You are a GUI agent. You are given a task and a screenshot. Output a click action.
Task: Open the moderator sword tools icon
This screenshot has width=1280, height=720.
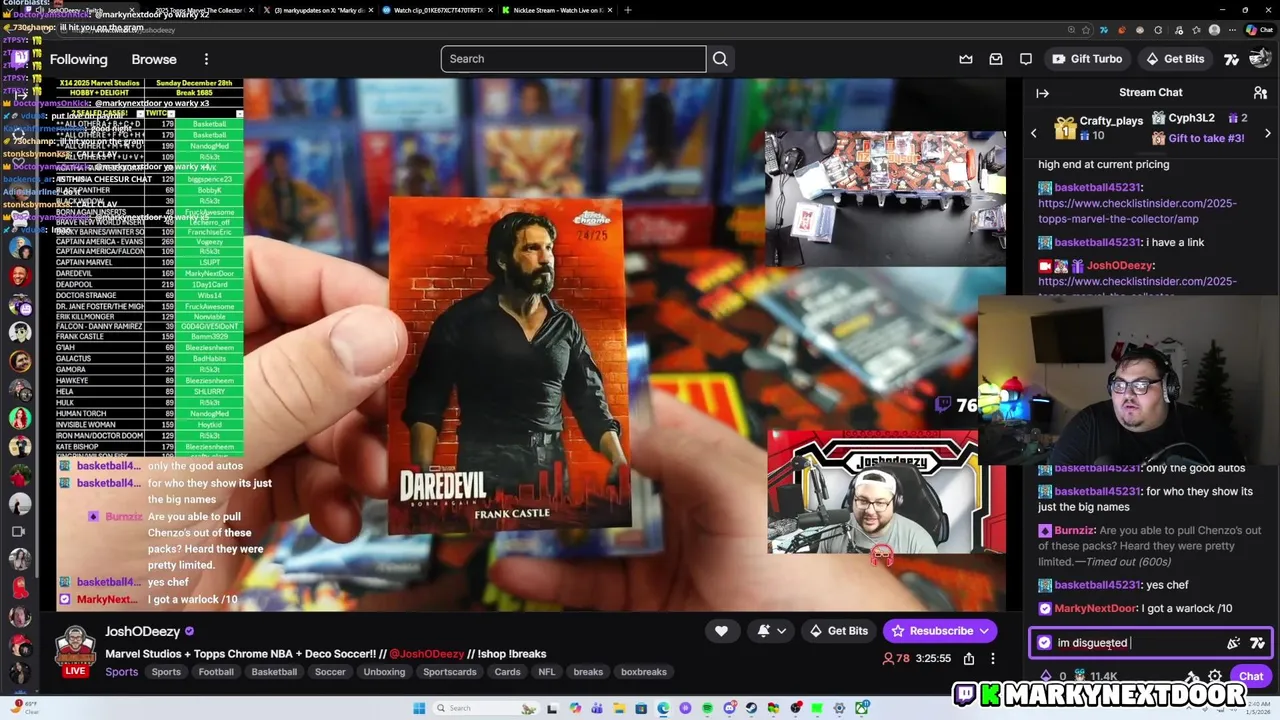(1192, 677)
